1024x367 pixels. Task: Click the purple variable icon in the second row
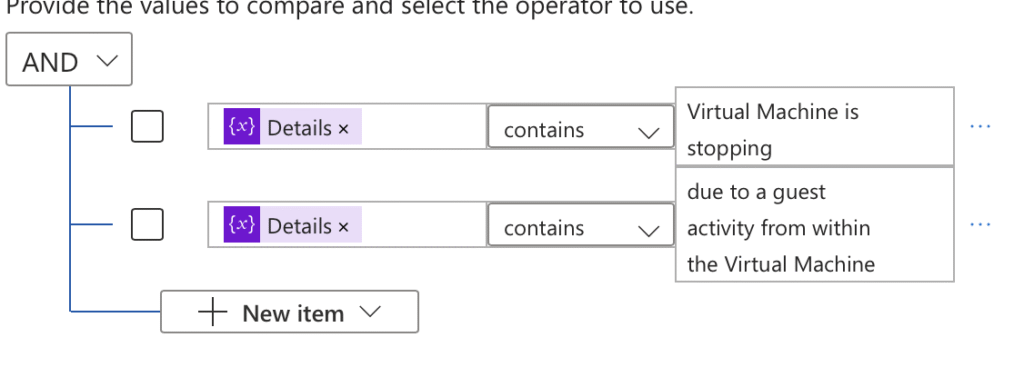tap(242, 224)
